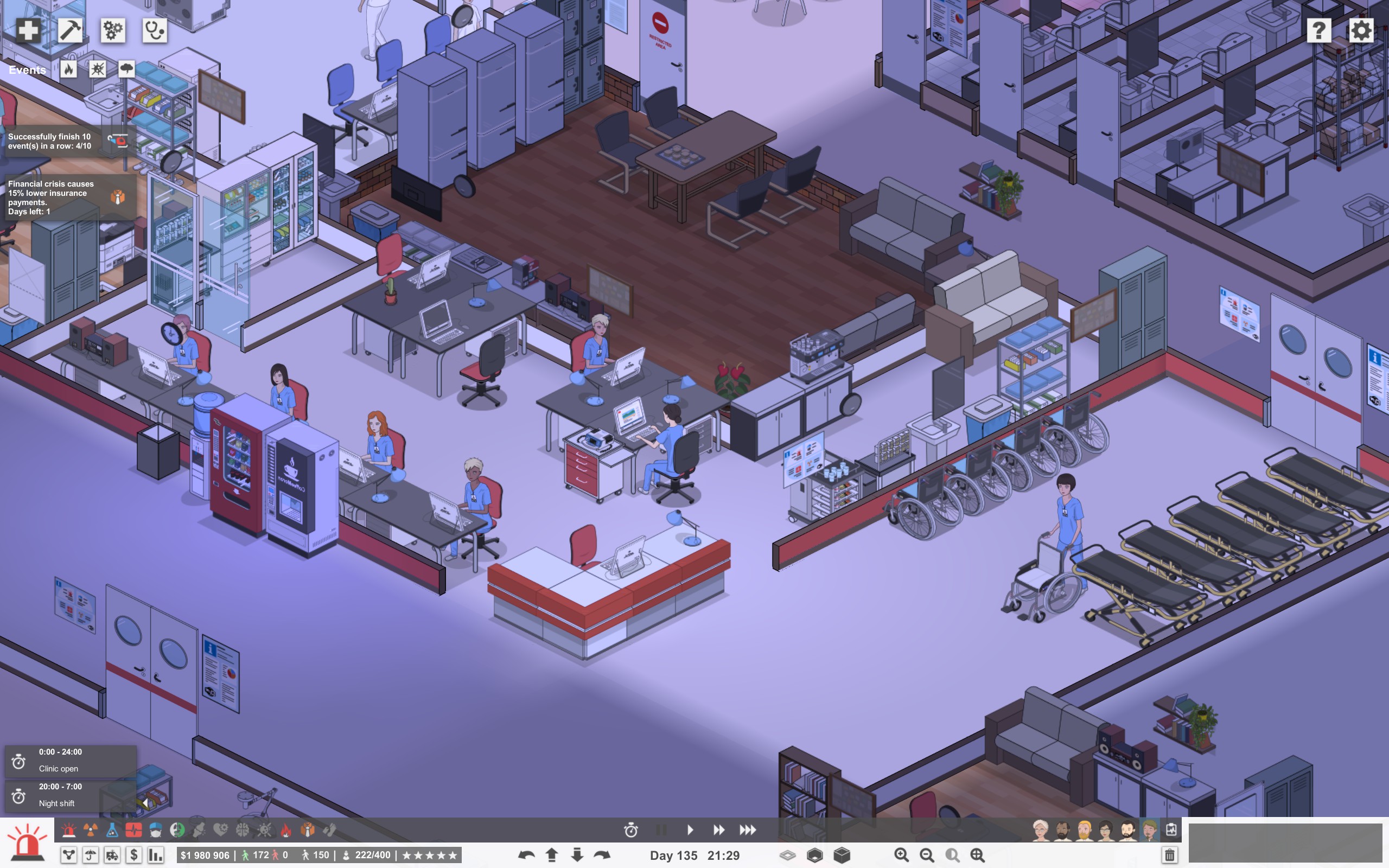The image size is (1389, 868).
Task: Select the red heartbeat monitor department icon
Action: (133, 829)
